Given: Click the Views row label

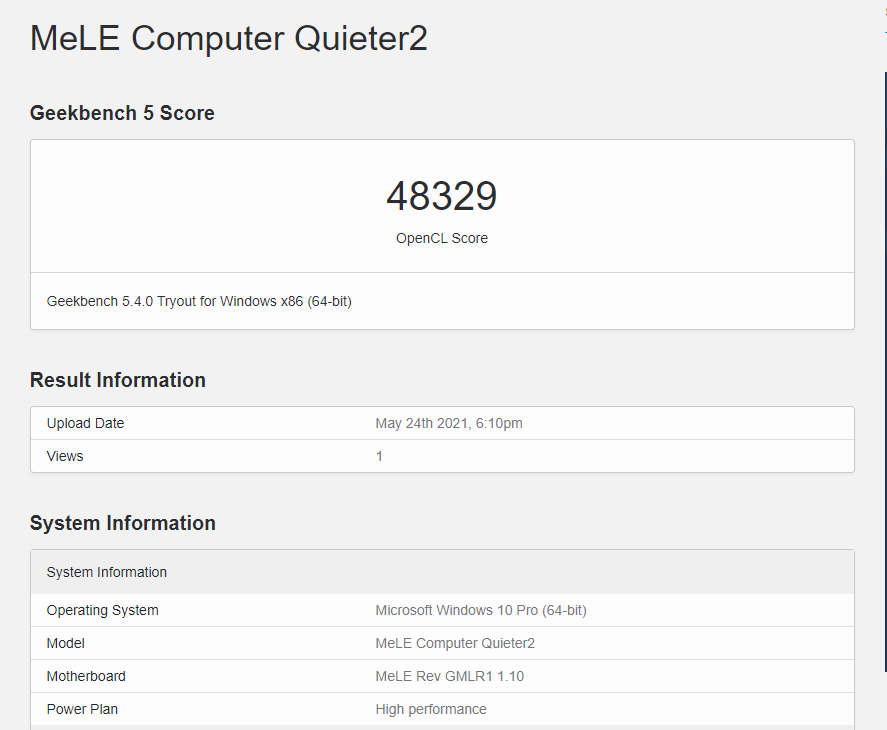Looking at the screenshot, I should pyautogui.click(x=65, y=456).
